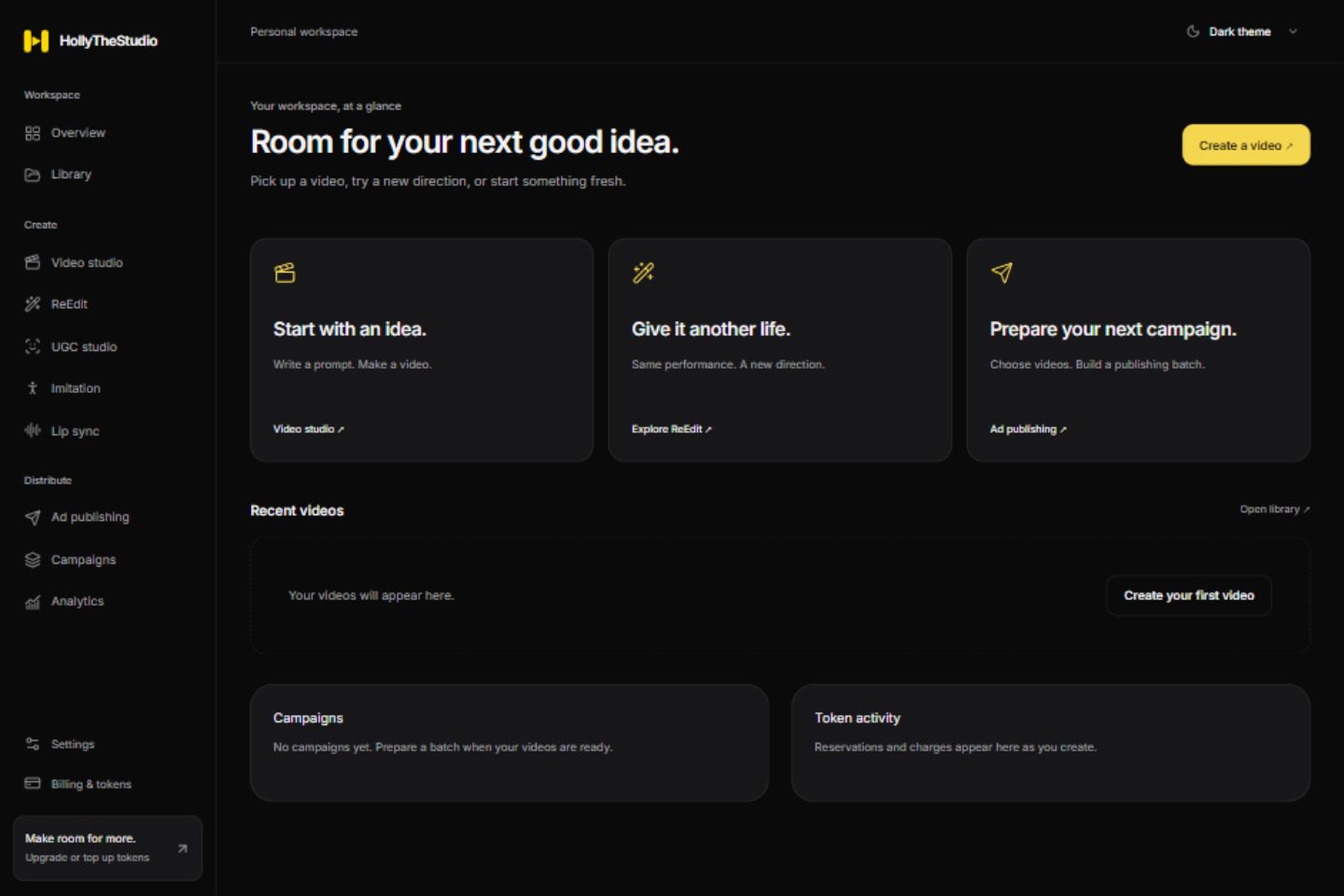Click Create your first video button
This screenshot has width=1344, height=896.
coord(1188,595)
